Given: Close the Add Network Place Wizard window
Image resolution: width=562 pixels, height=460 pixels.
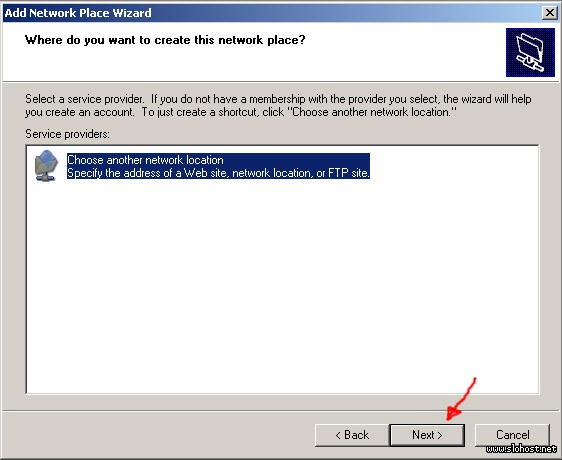Looking at the screenshot, I should (x=549, y=13).
